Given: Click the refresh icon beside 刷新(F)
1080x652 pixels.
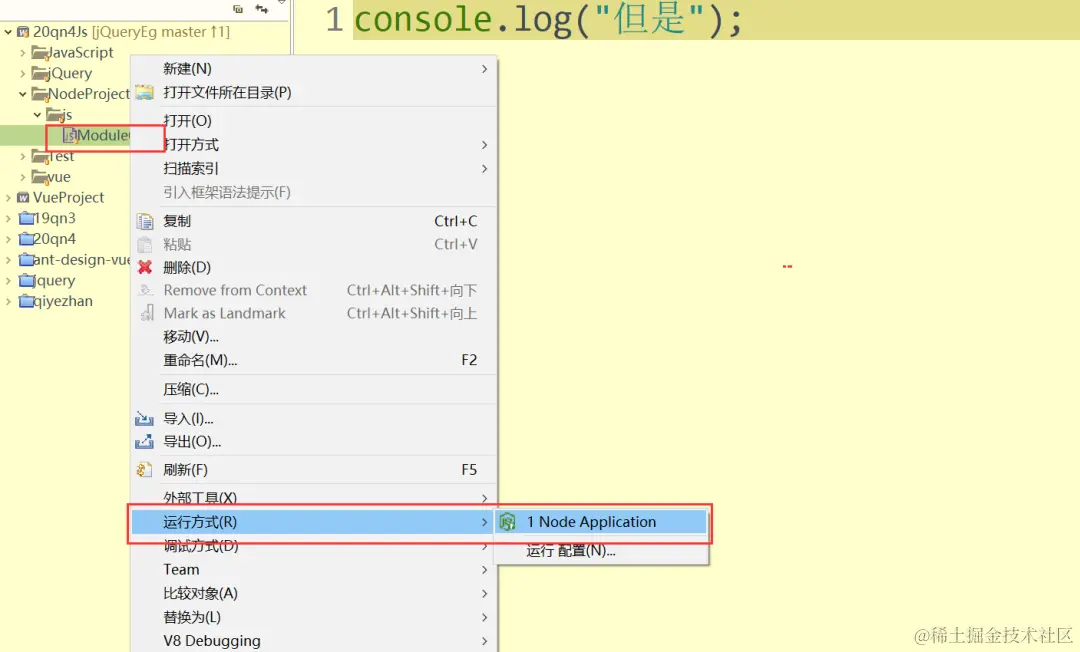Looking at the screenshot, I should click(x=145, y=470).
